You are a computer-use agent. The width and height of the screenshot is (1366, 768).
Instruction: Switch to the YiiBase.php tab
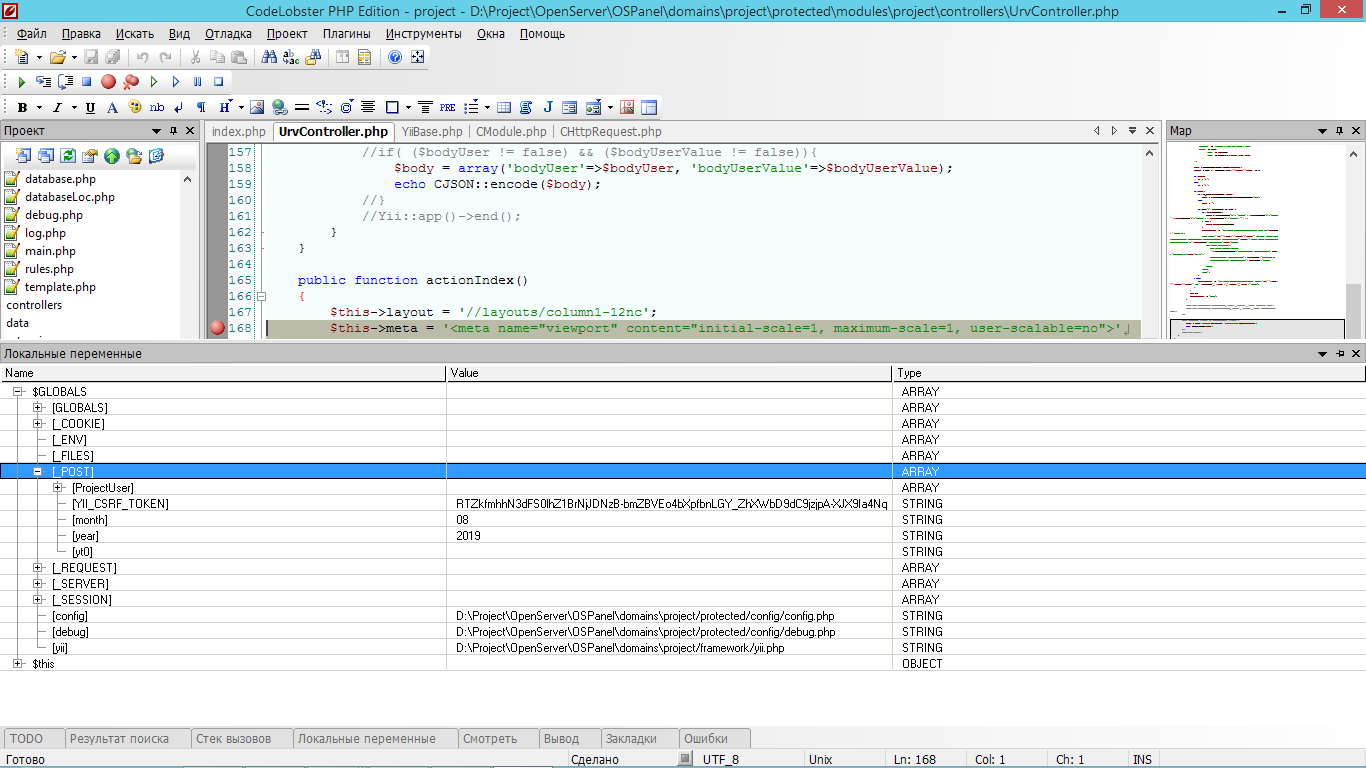click(431, 131)
